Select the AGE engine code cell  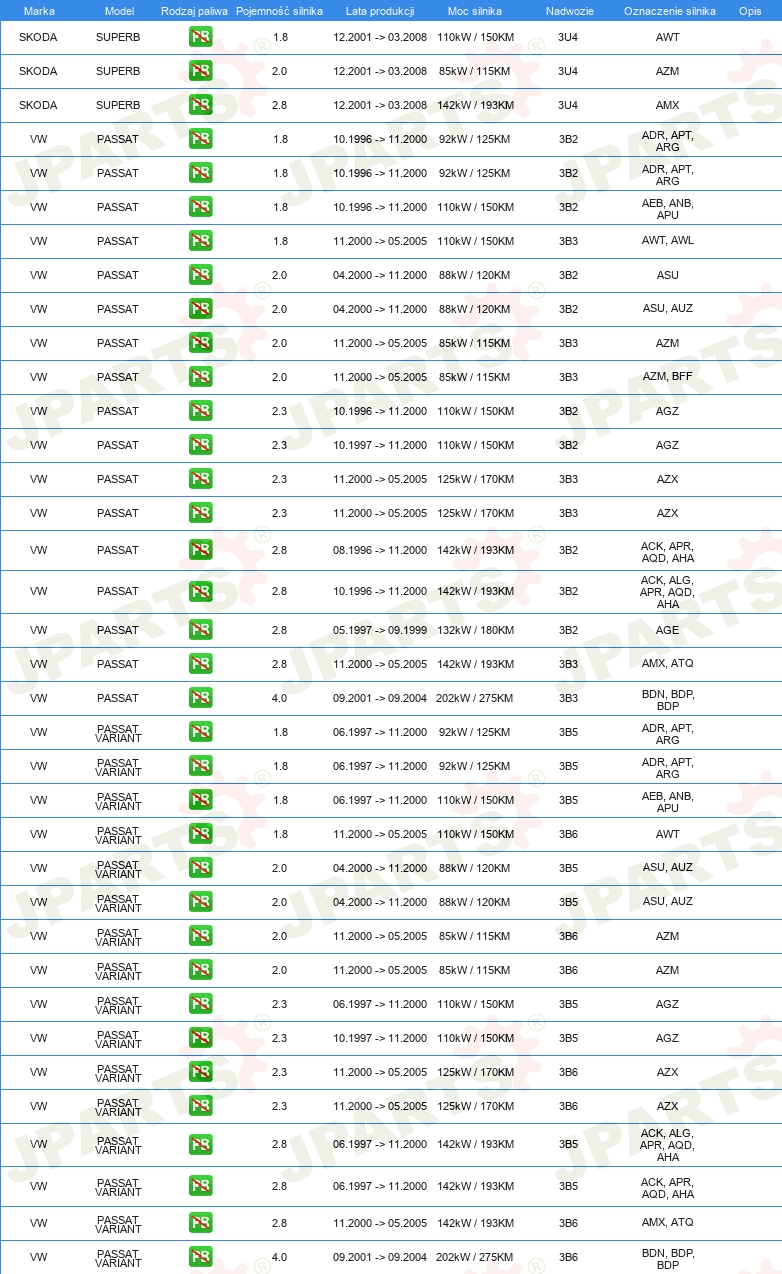click(668, 630)
